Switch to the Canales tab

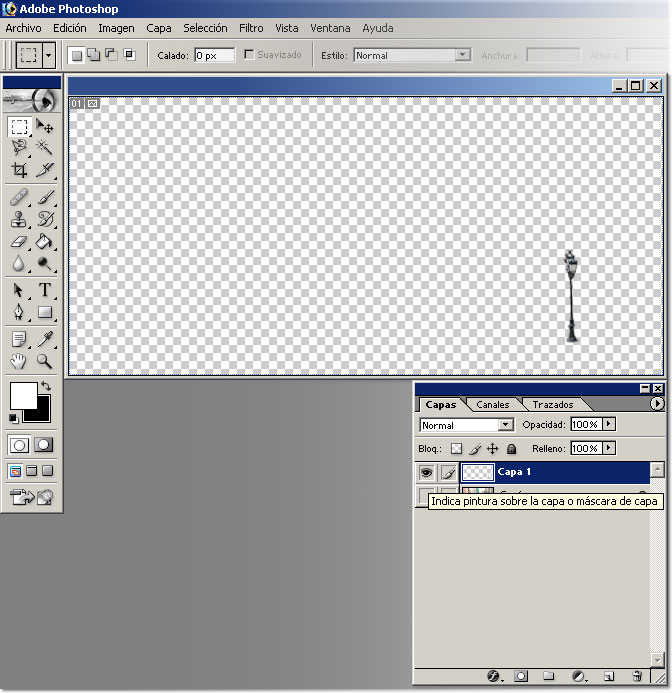point(492,405)
